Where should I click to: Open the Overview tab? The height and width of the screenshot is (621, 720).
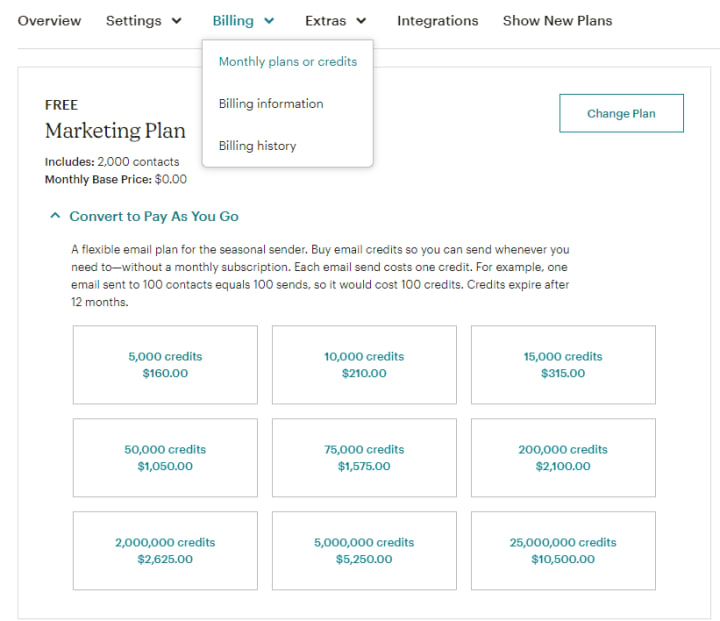49,21
